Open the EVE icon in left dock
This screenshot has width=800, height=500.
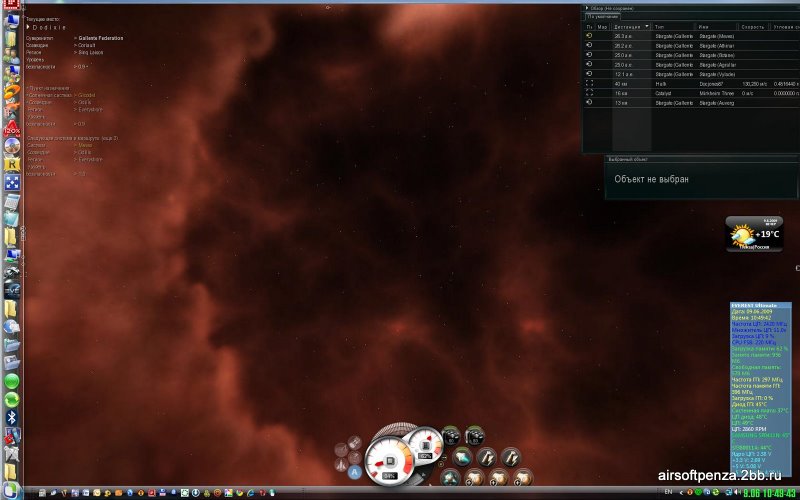[12, 290]
